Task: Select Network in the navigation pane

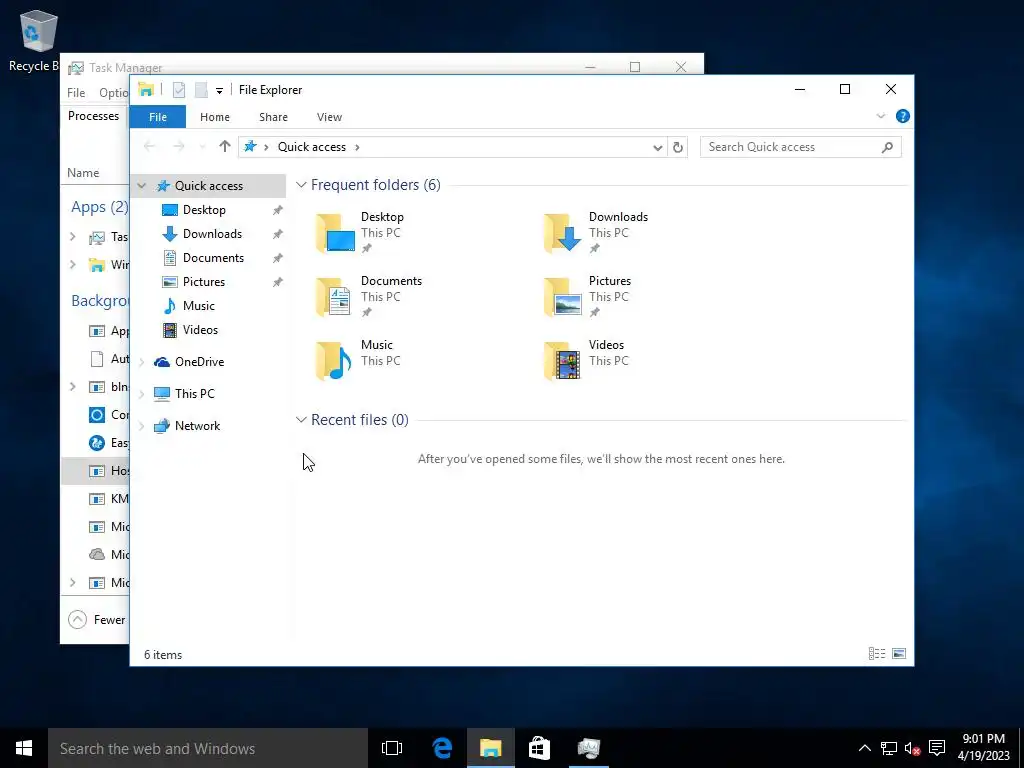Action: [x=197, y=426]
